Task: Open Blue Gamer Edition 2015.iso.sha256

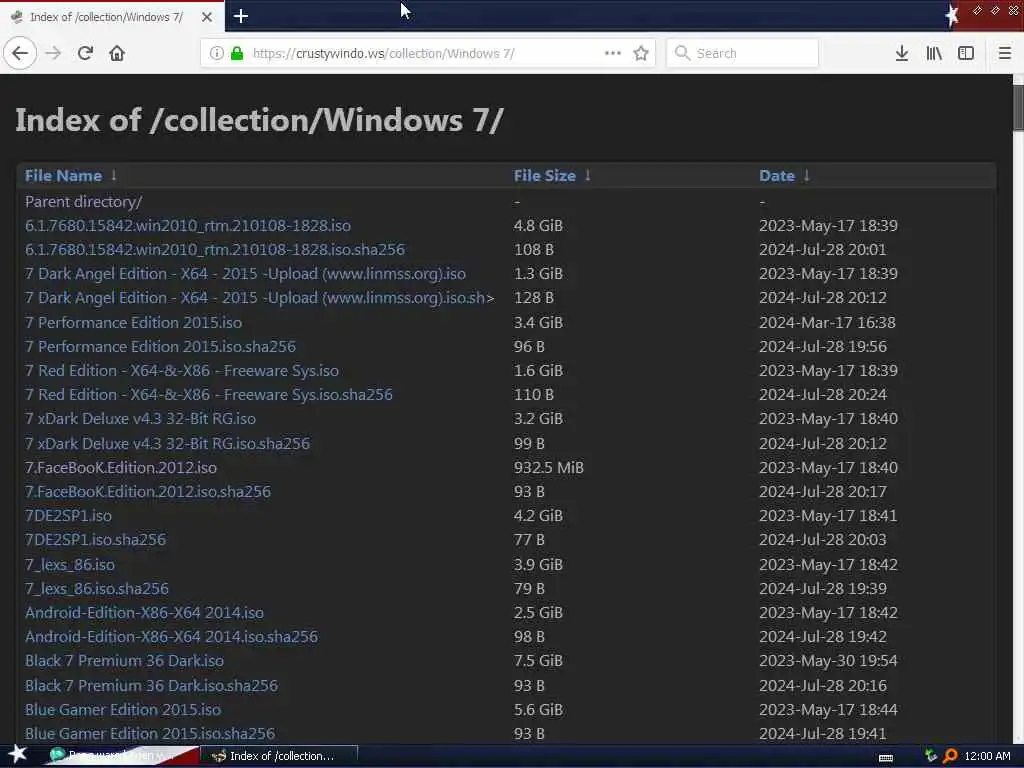Action: [x=150, y=733]
